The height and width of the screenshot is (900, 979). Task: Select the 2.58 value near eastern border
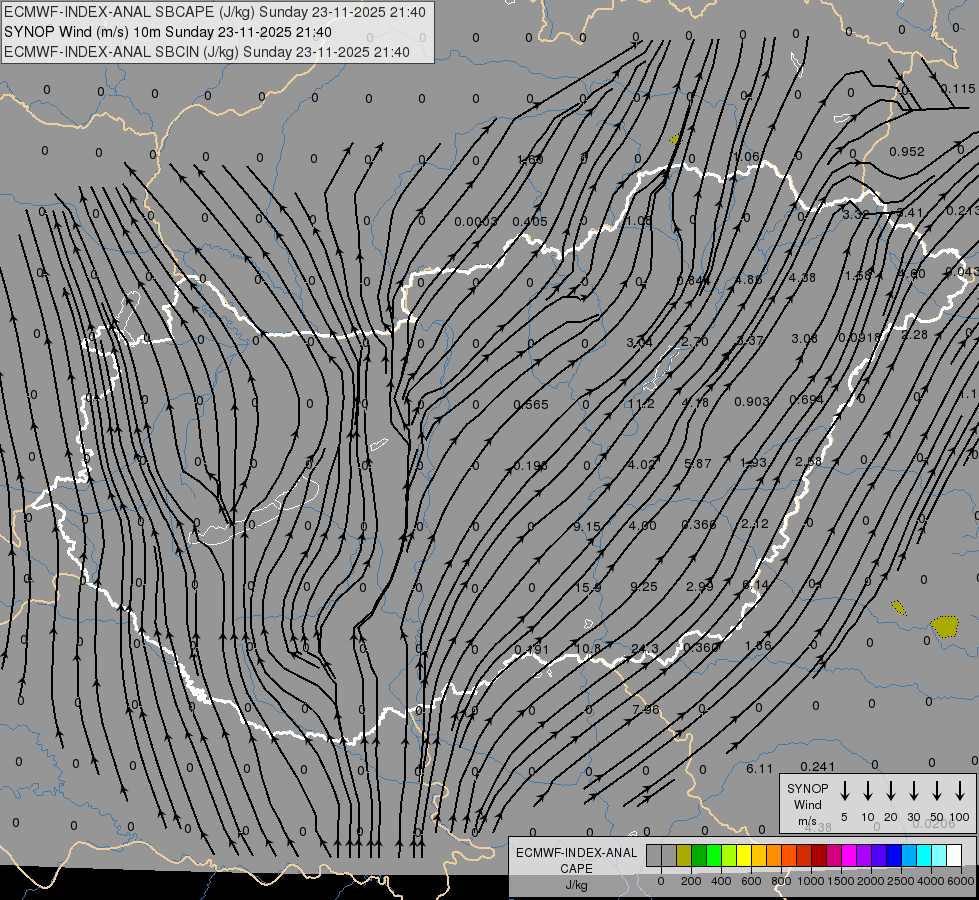click(x=809, y=462)
